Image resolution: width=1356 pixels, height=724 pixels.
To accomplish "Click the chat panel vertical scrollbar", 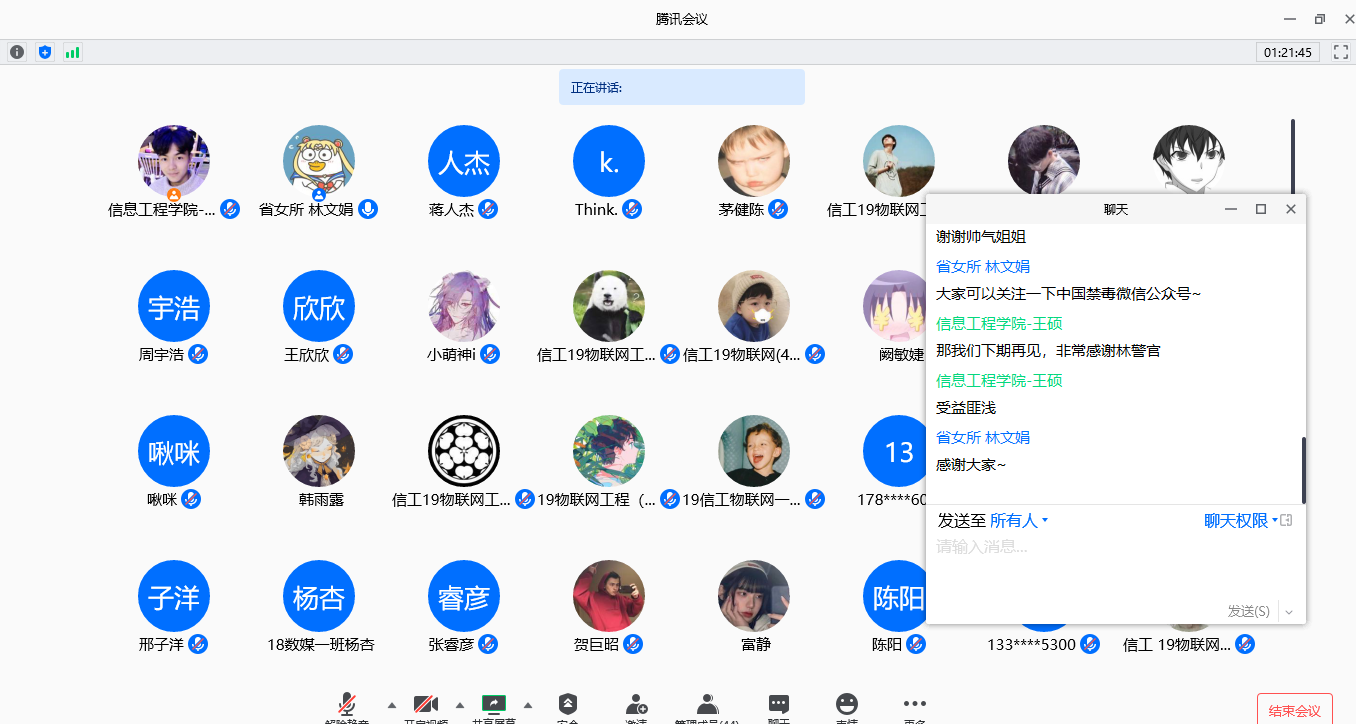I will (1303, 470).
